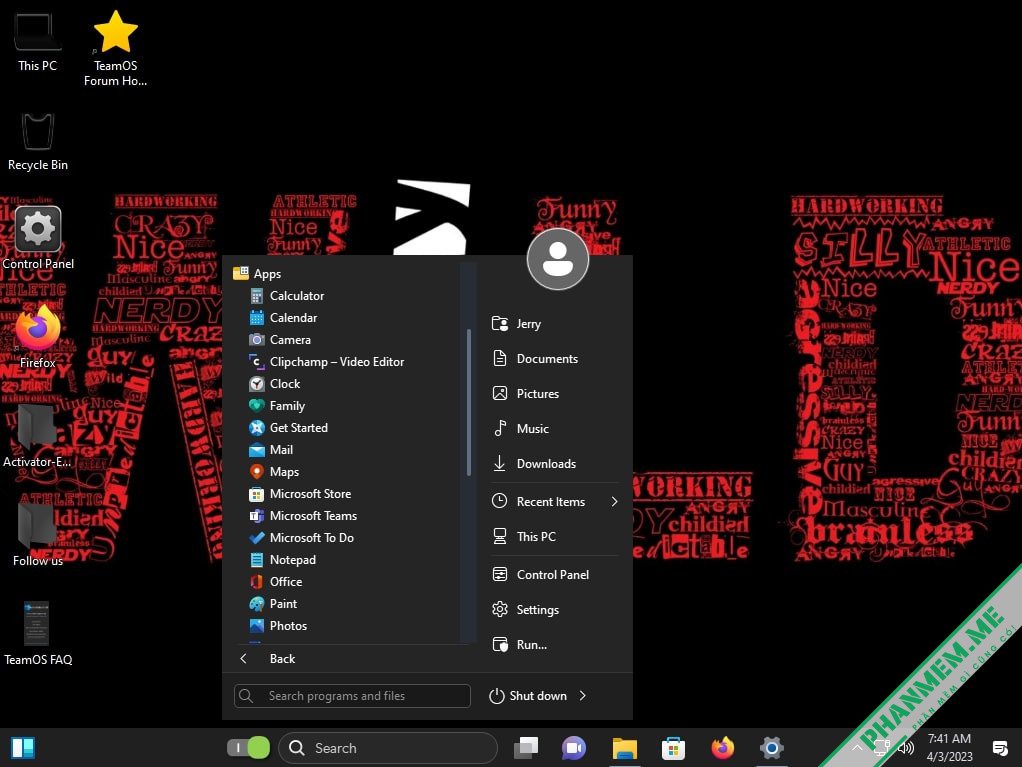Click the volume speaker tray icon
The height and width of the screenshot is (767, 1022).
tap(906, 747)
